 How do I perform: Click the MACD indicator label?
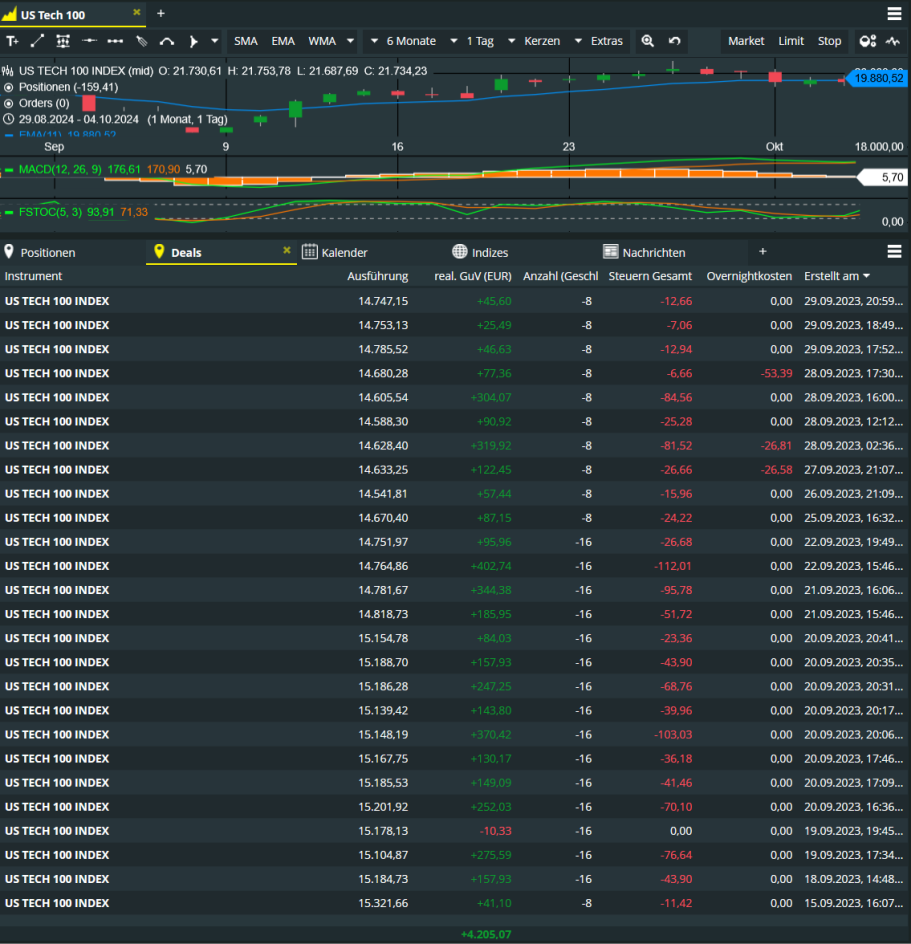[60, 170]
